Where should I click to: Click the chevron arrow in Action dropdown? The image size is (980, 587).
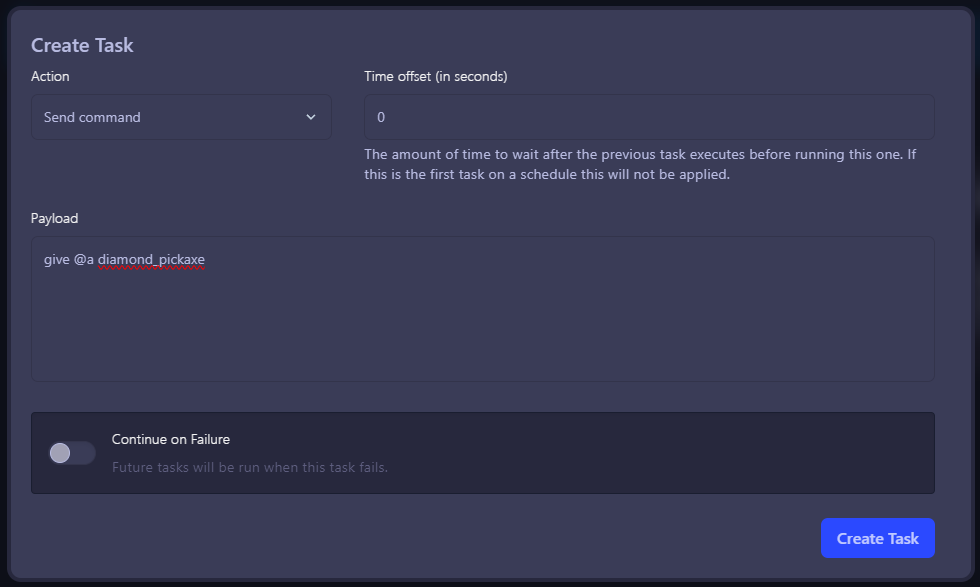pyautogui.click(x=310, y=117)
